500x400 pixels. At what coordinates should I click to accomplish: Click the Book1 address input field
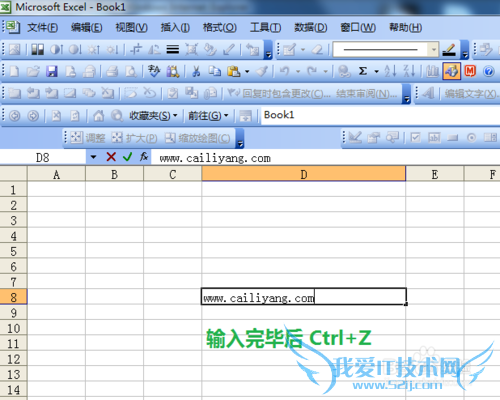[380, 115]
